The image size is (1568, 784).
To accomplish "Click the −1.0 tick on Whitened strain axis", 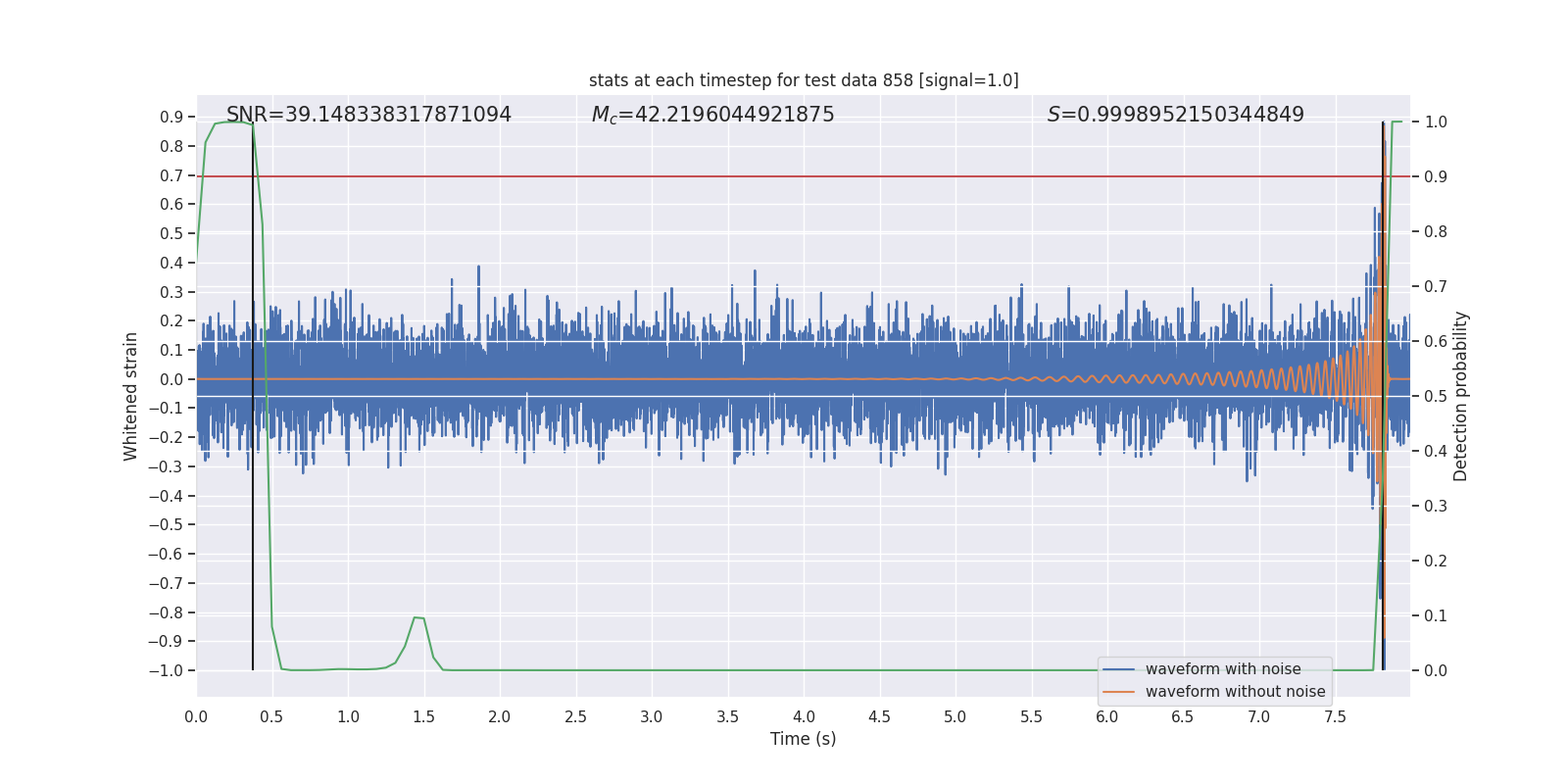I will 167,671.
